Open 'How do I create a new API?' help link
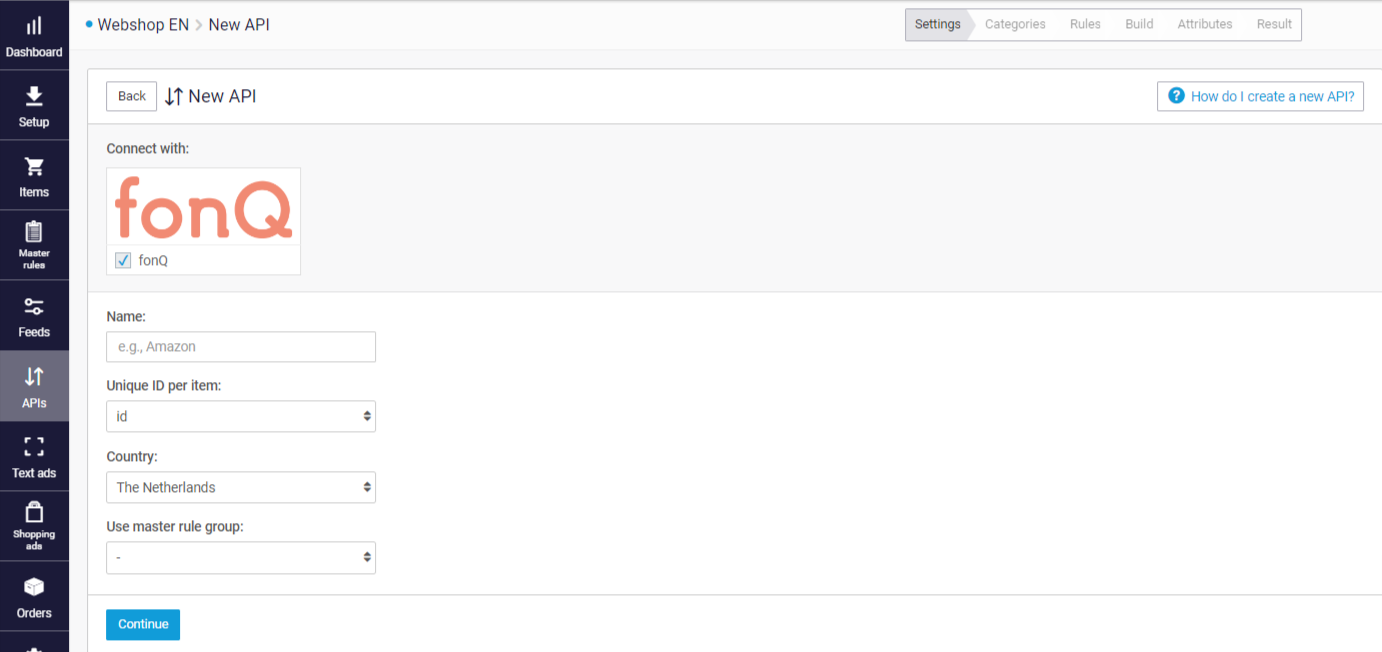The width and height of the screenshot is (1382, 652). pyautogui.click(x=1260, y=96)
